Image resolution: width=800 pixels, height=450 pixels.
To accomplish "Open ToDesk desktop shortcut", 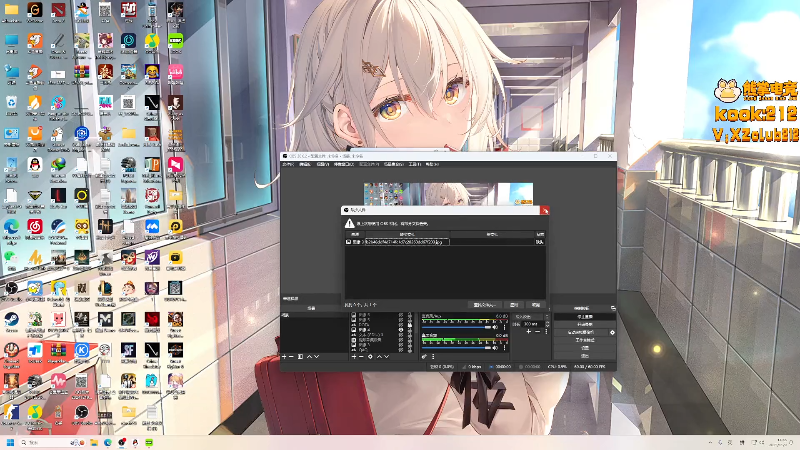I will [35, 352].
